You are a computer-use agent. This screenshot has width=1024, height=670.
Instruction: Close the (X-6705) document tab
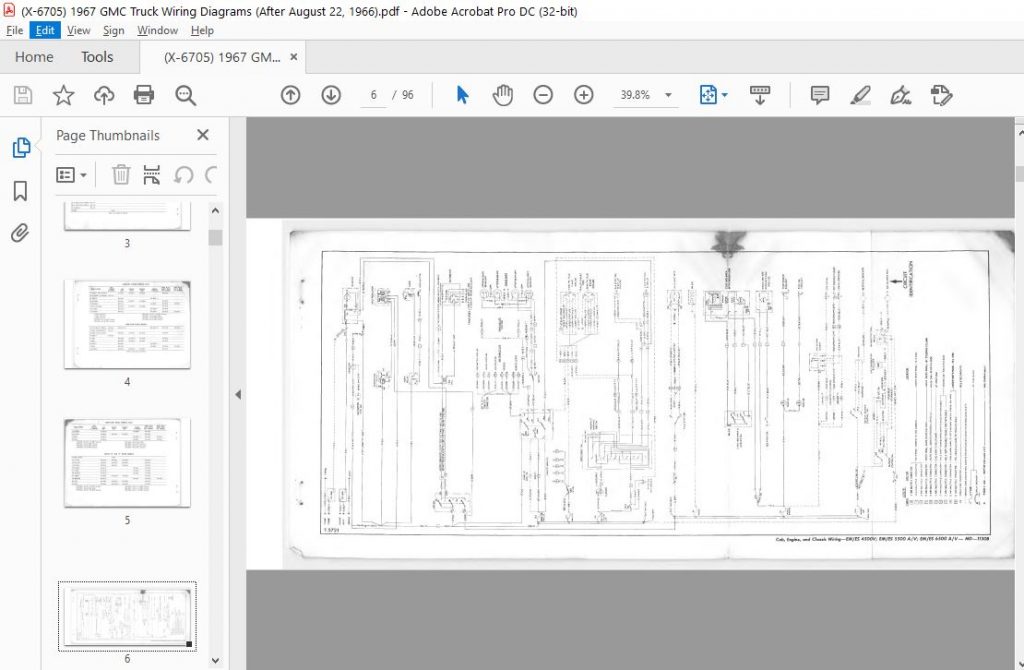294,57
